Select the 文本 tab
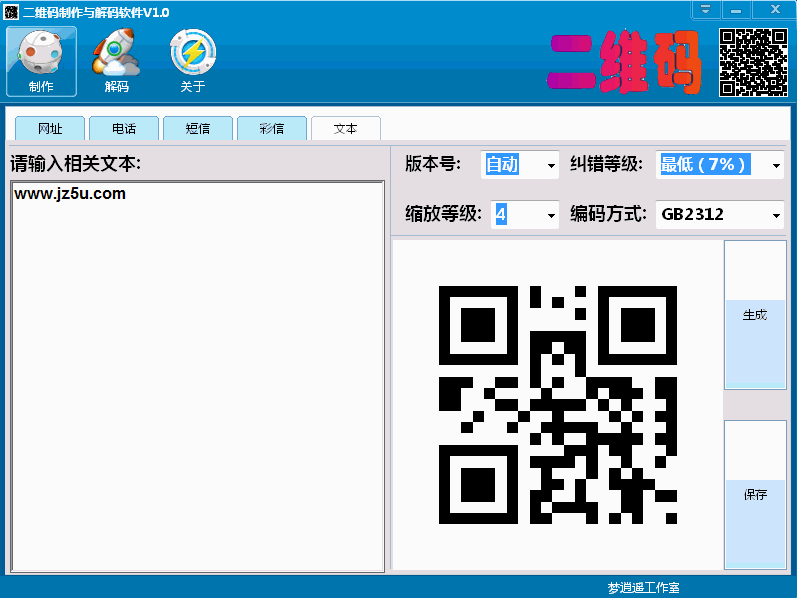797x598 pixels. (346, 129)
